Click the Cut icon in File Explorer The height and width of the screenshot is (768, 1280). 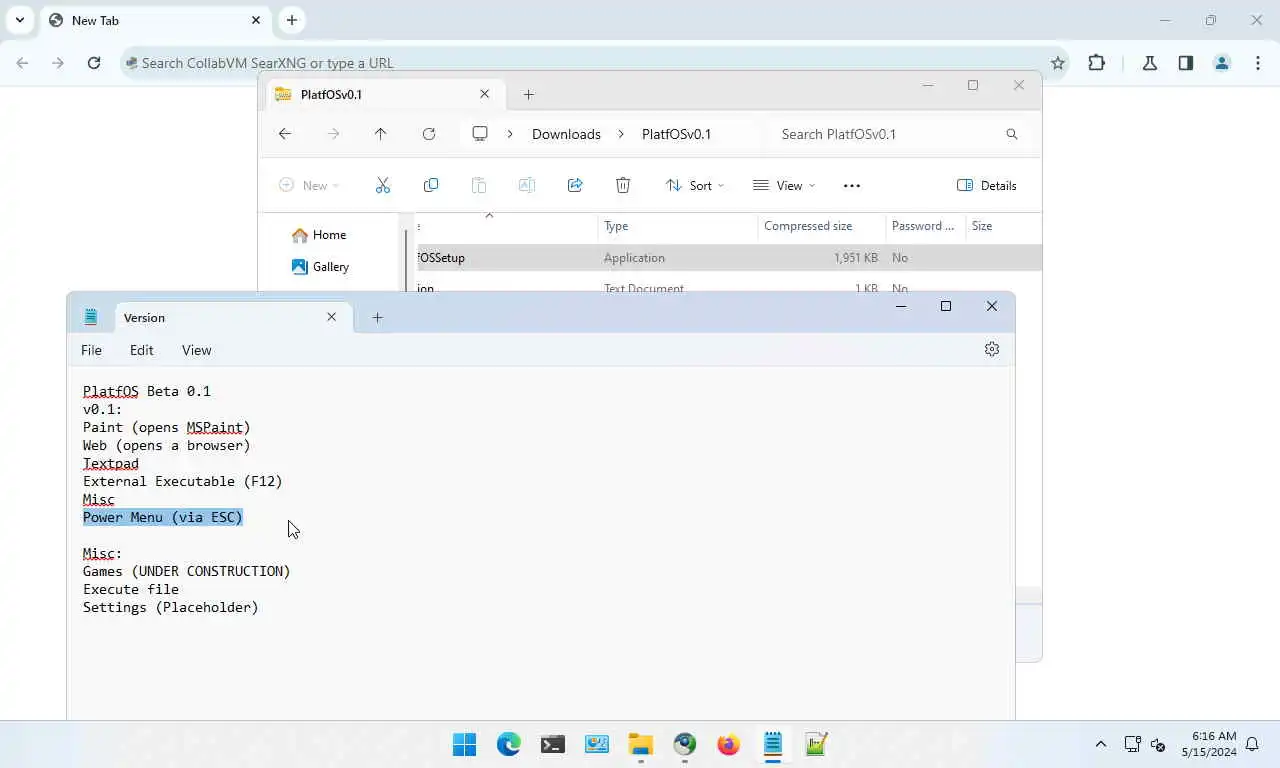[x=382, y=185]
